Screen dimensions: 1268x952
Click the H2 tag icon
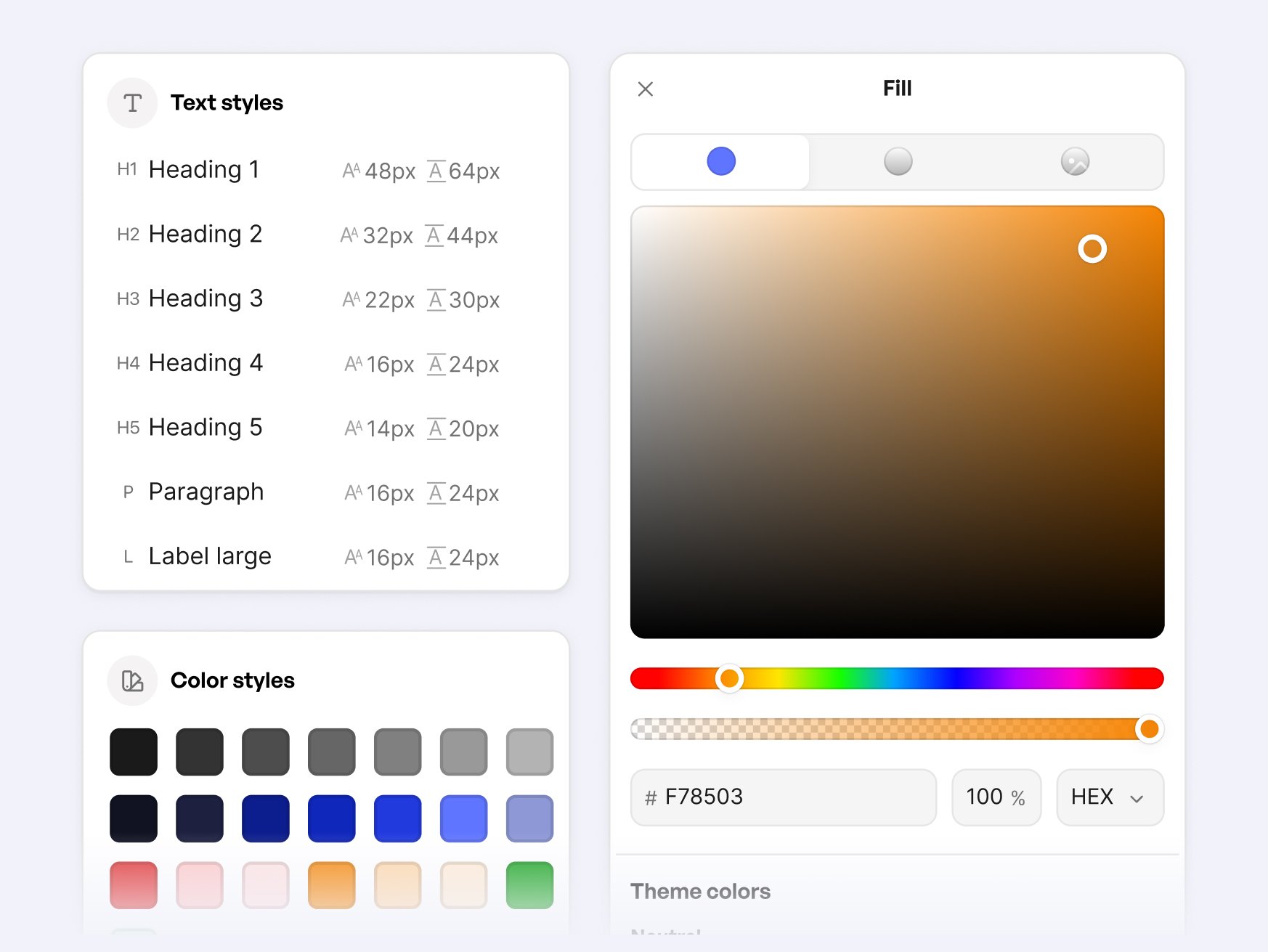[x=128, y=235]
